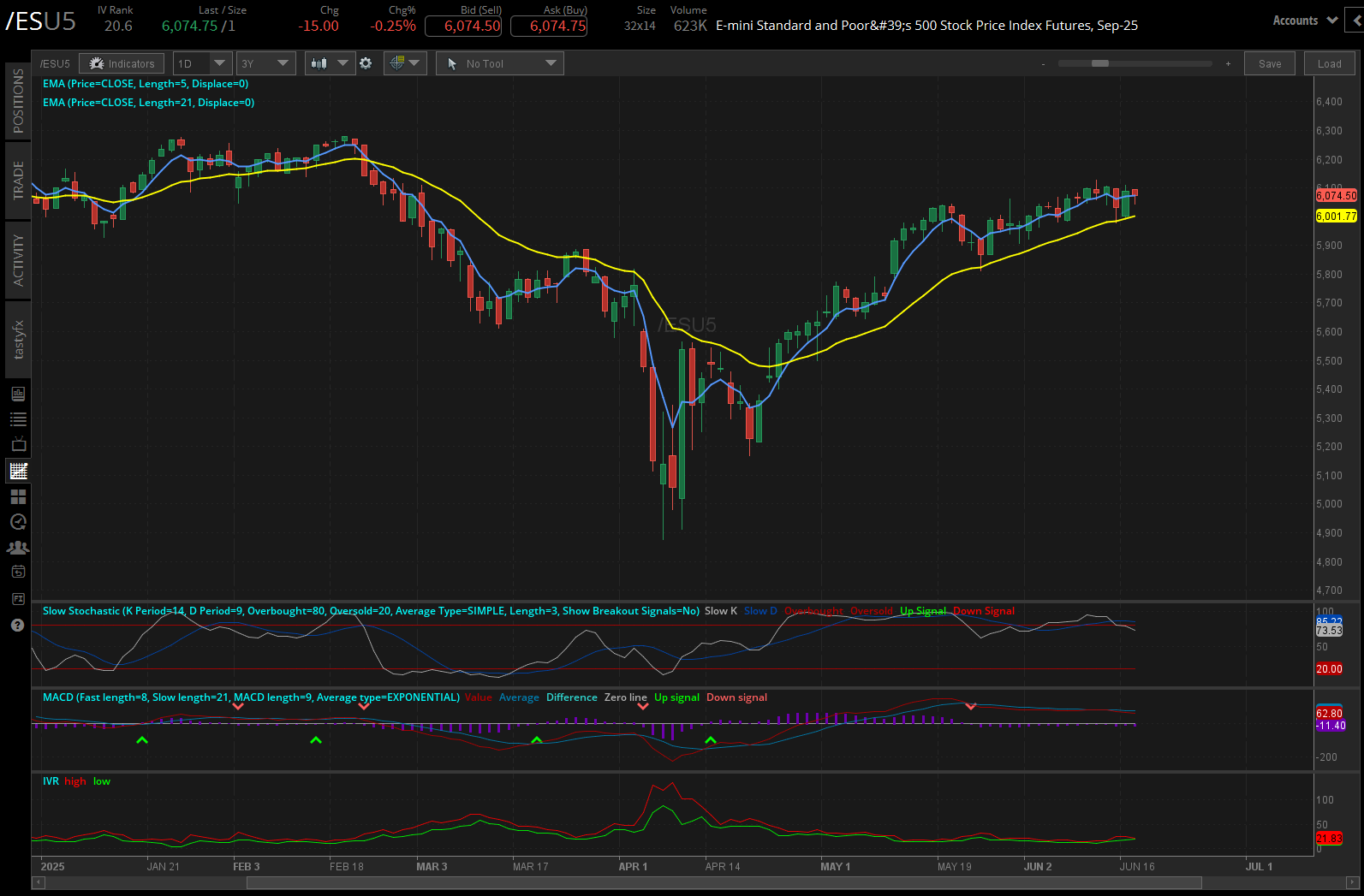Select the Slow Stochastic indicator label

pyautogui.click(x=371, y=611)
